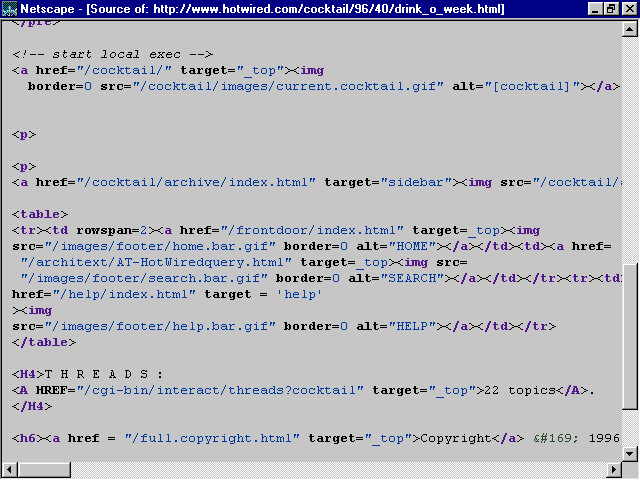
Task: Click the horizontal scrollbar left arrow
Action: (9, 470)
